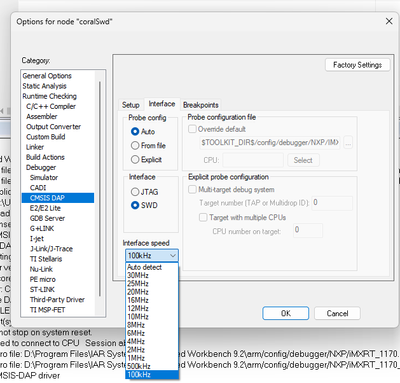
Task: Select CMSIS DAP driver entry
Action: (58, 198)
